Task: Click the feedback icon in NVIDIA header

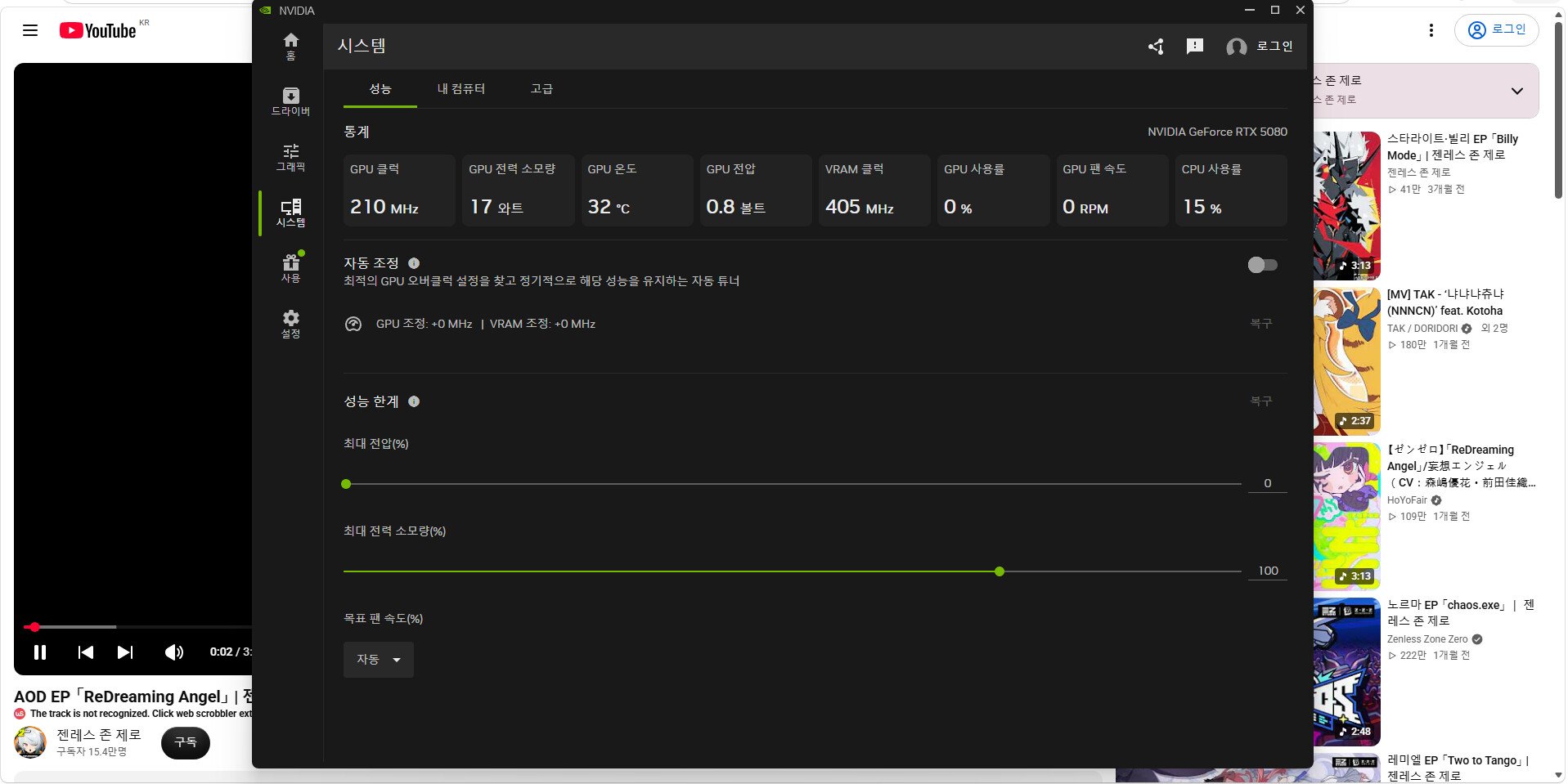Action: point(1195,47)
